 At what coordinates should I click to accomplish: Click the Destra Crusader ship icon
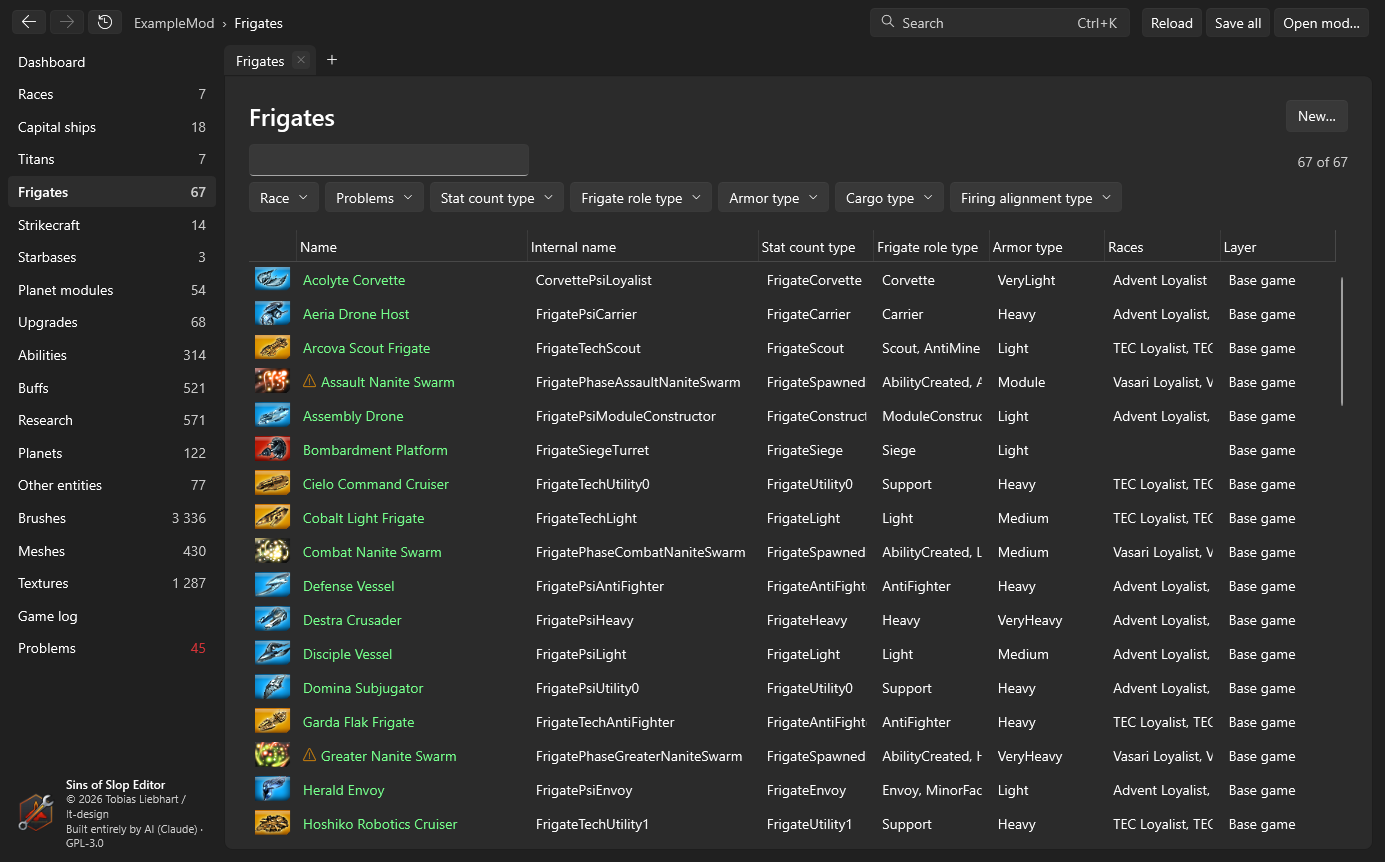(272, 620)
